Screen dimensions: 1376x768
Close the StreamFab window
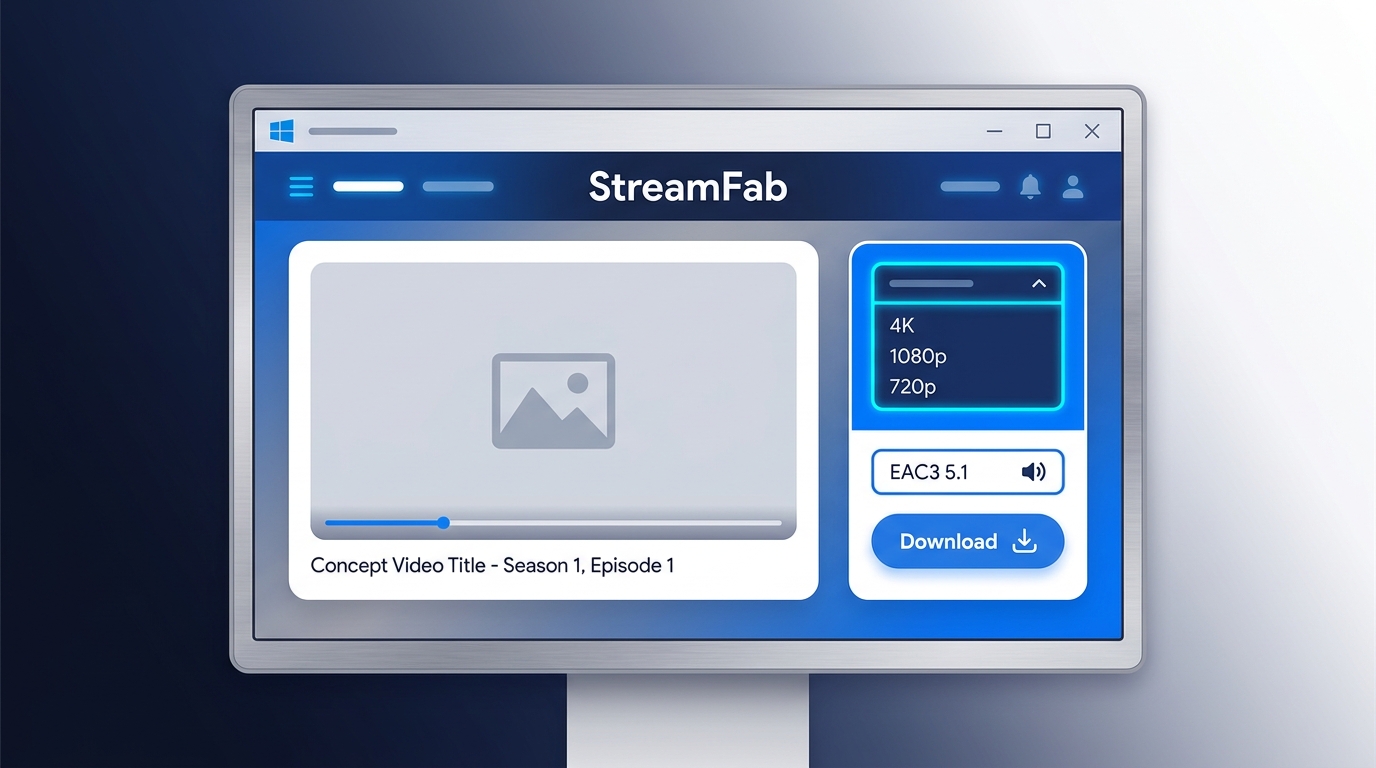(1092, 131)
